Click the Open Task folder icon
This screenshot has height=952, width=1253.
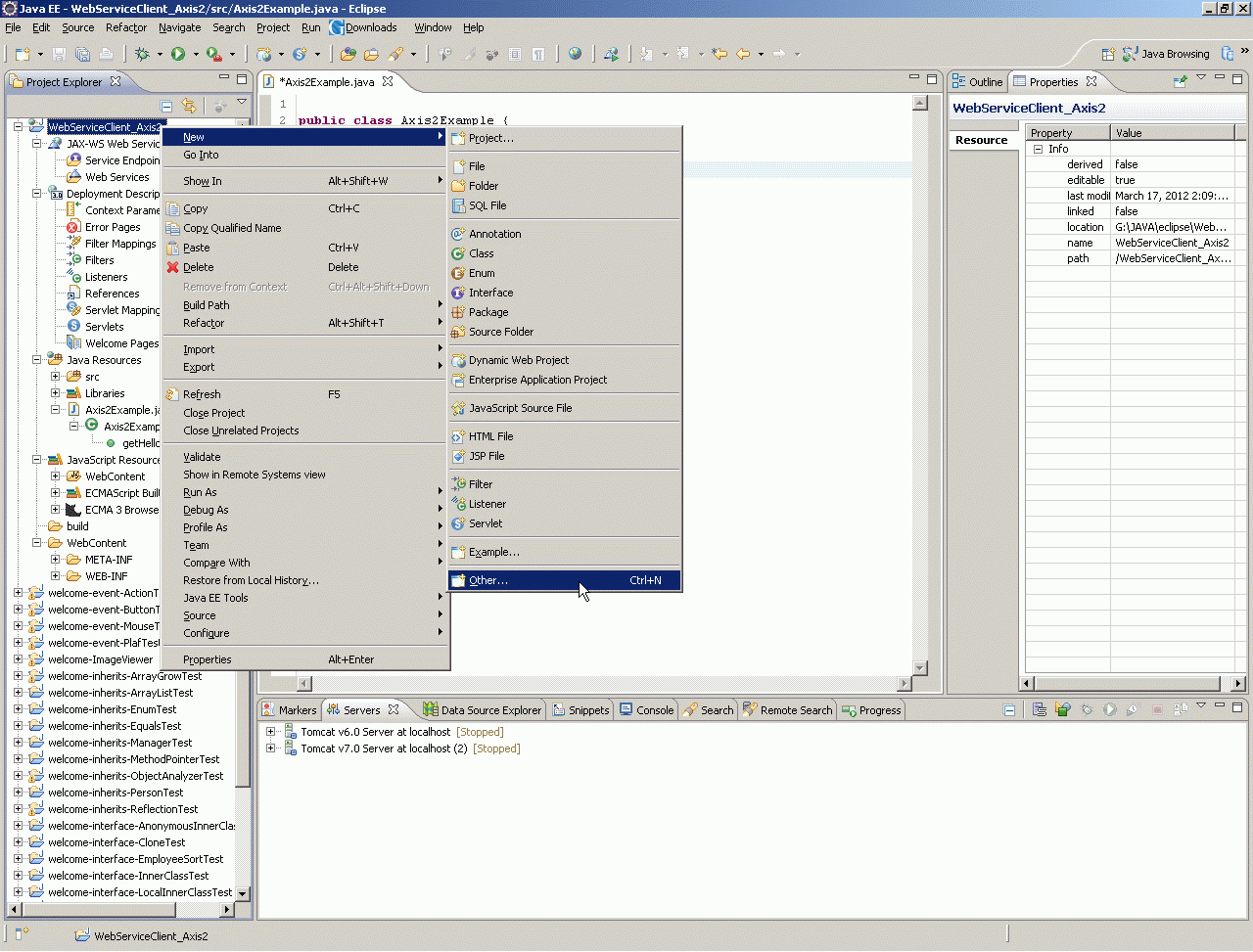click(371, 54)
